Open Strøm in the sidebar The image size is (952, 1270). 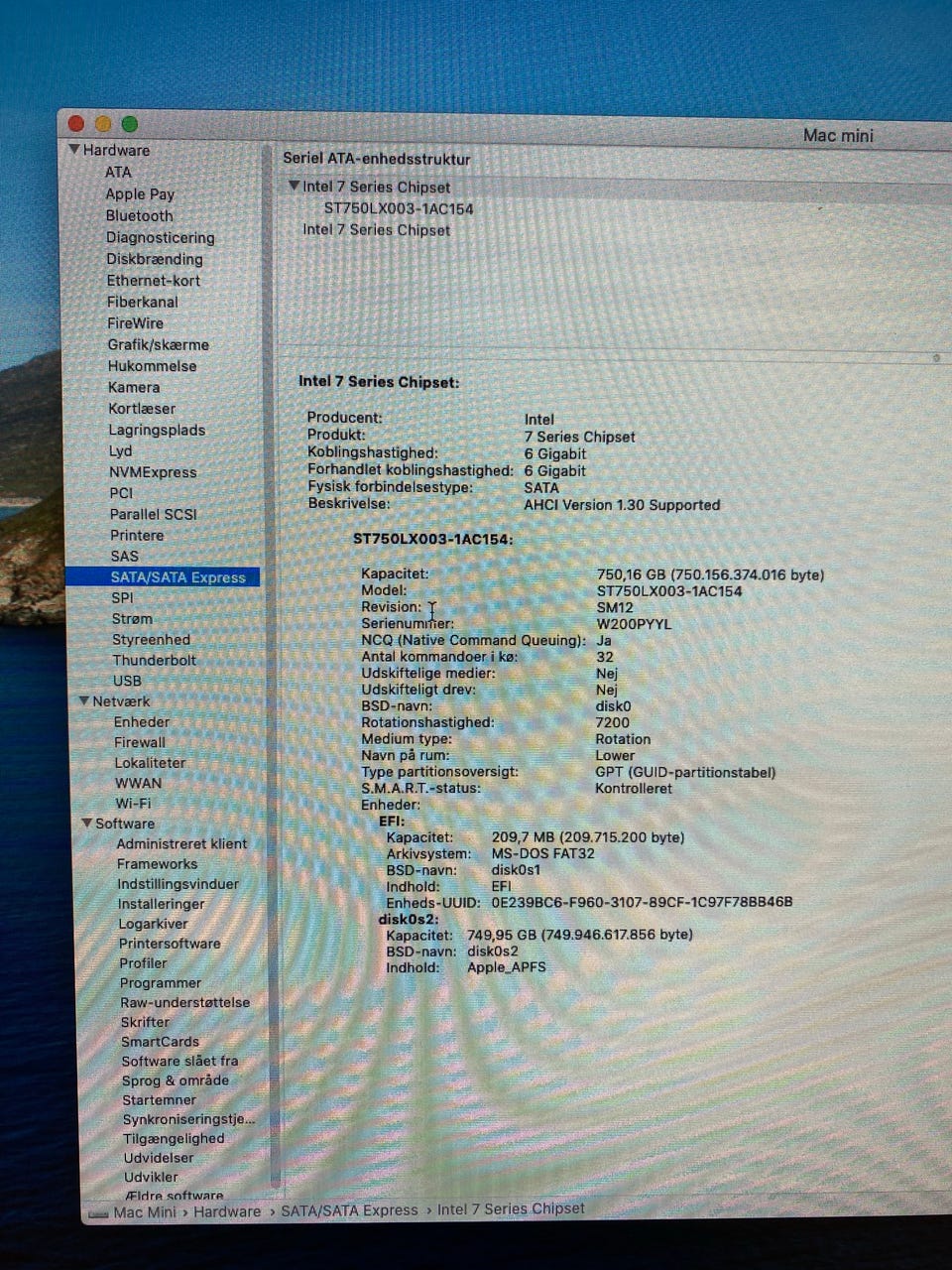[x=132, y=618]
